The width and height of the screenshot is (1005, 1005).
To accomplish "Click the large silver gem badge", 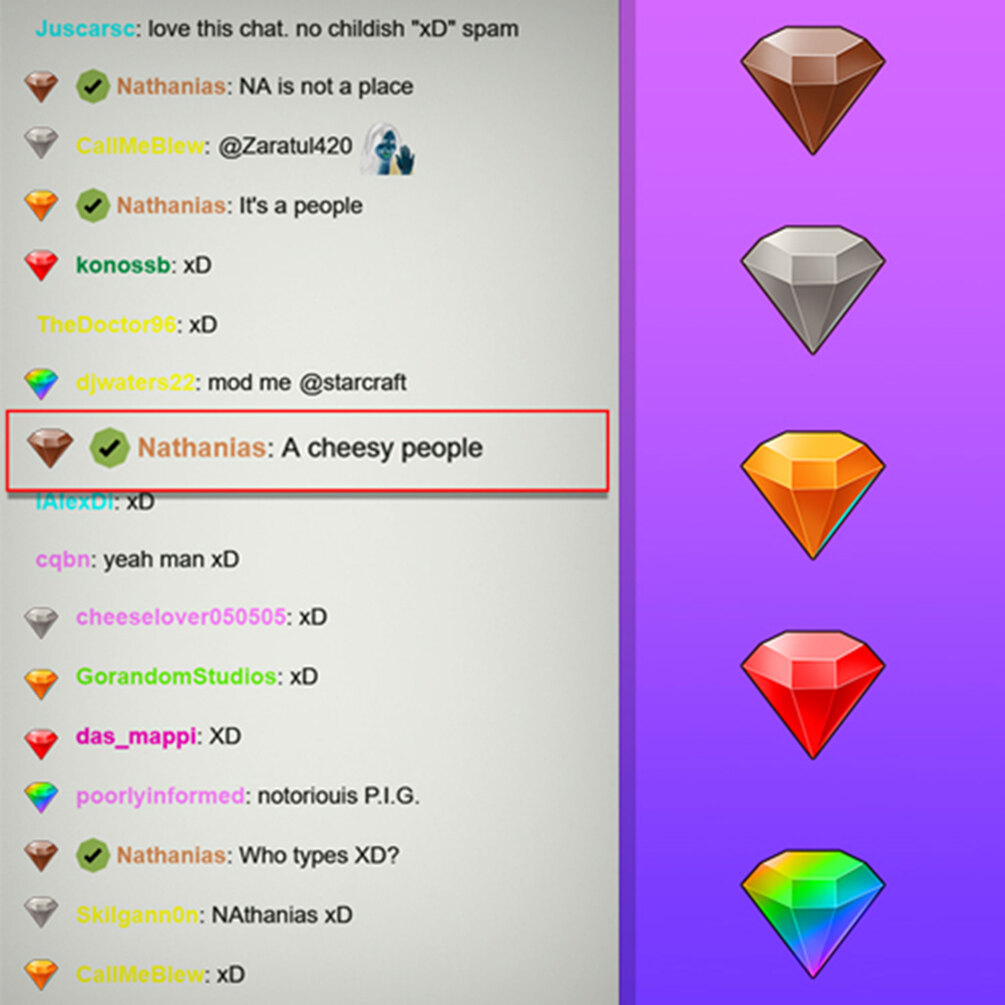I will tap(813, 290).
